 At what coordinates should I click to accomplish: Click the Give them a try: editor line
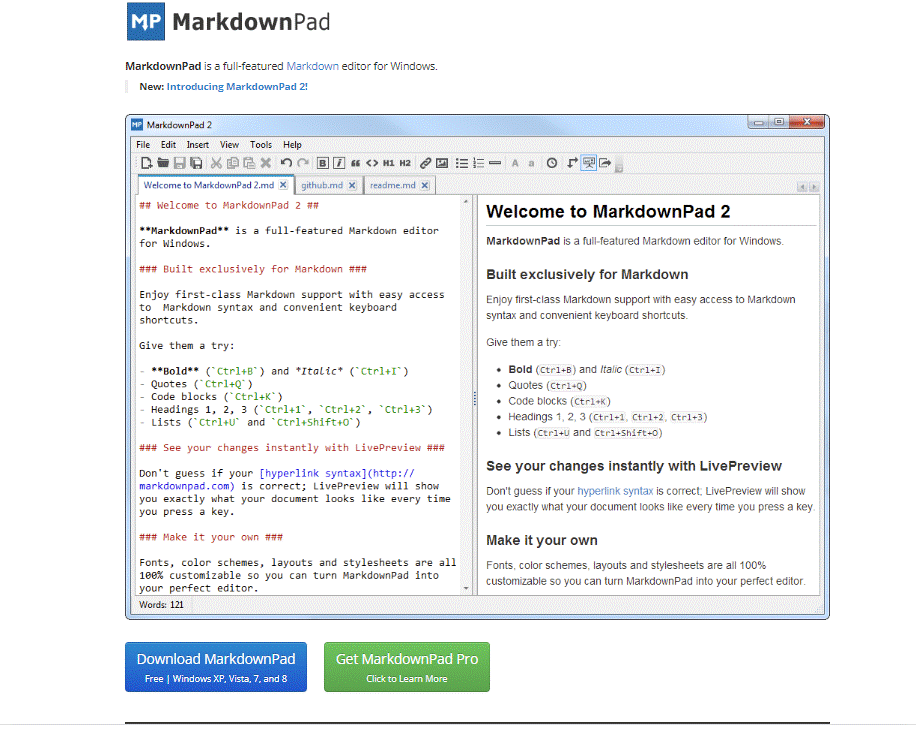(186, 345)
